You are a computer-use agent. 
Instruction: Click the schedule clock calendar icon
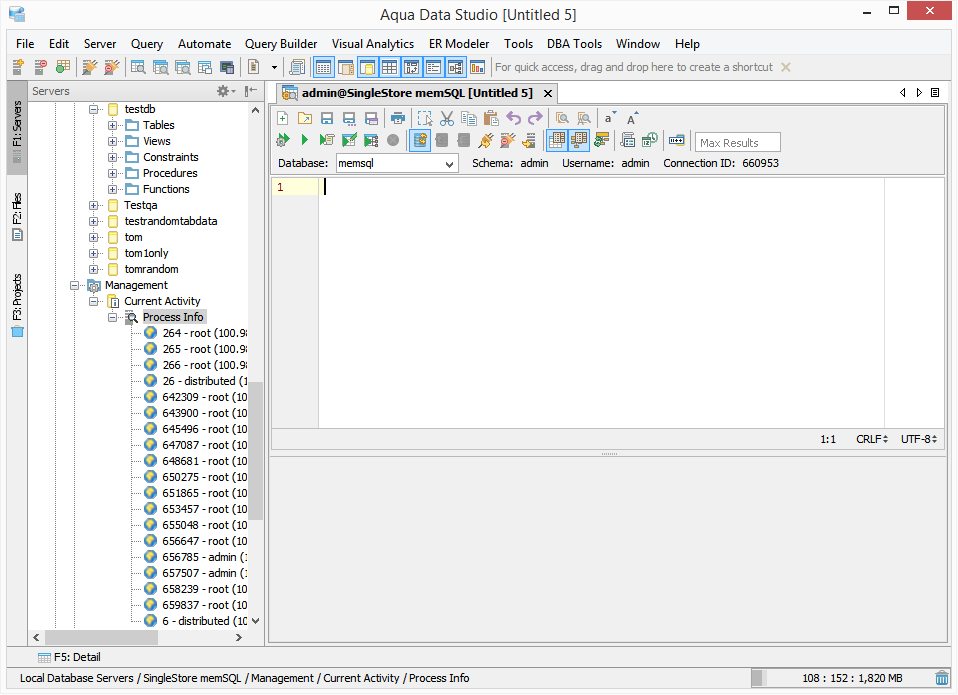649,140
